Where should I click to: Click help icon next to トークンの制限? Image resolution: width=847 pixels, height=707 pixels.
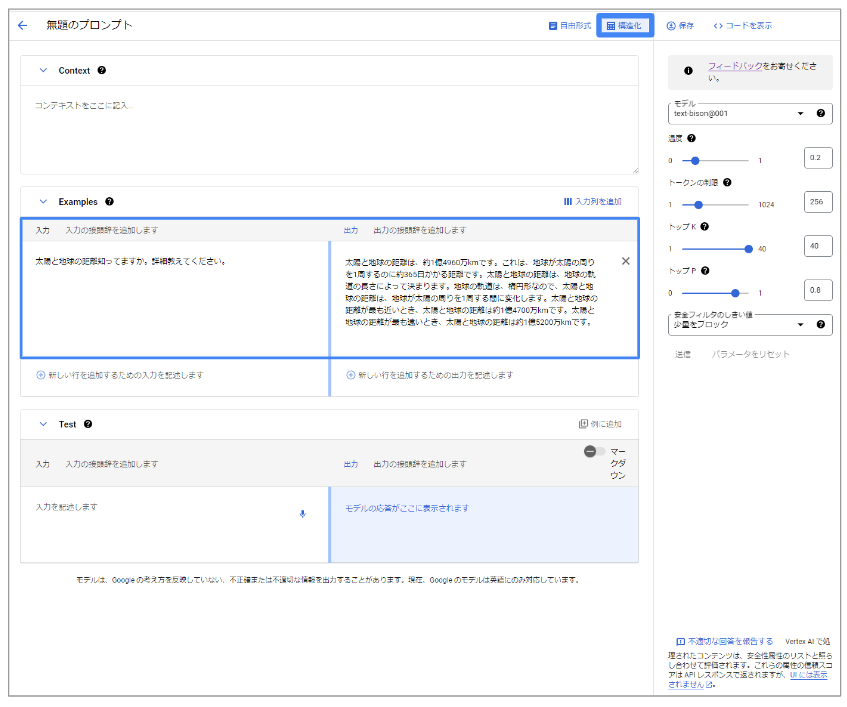pos(727,182)
